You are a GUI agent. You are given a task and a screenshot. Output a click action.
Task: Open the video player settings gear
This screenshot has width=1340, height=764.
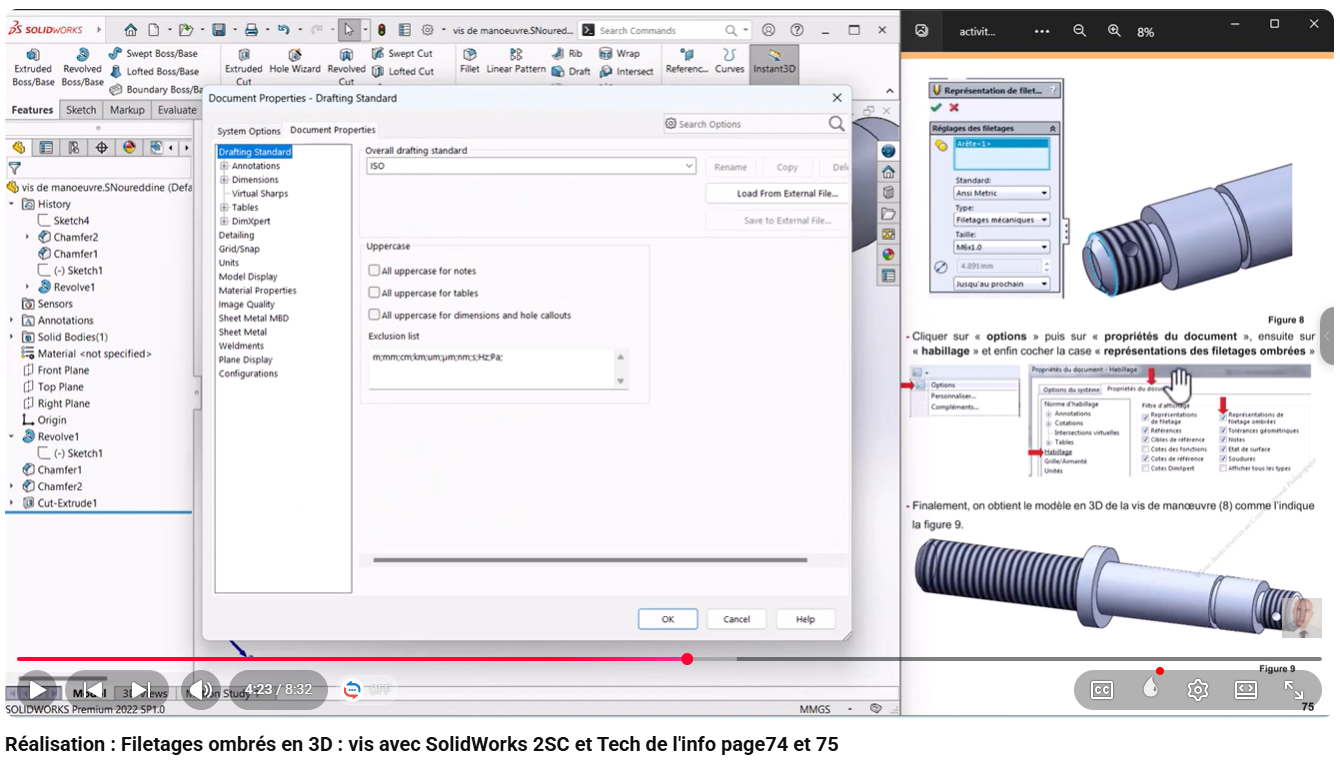point(1198,690)
